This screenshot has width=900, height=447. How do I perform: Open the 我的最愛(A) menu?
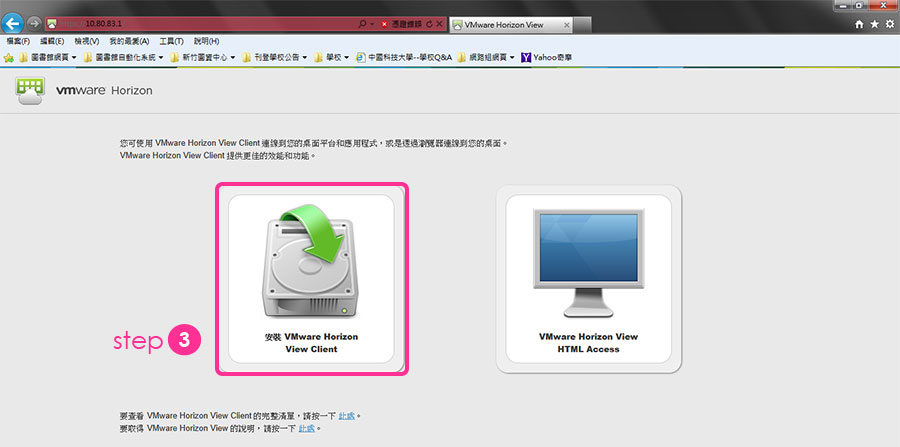tap(129, 41)
